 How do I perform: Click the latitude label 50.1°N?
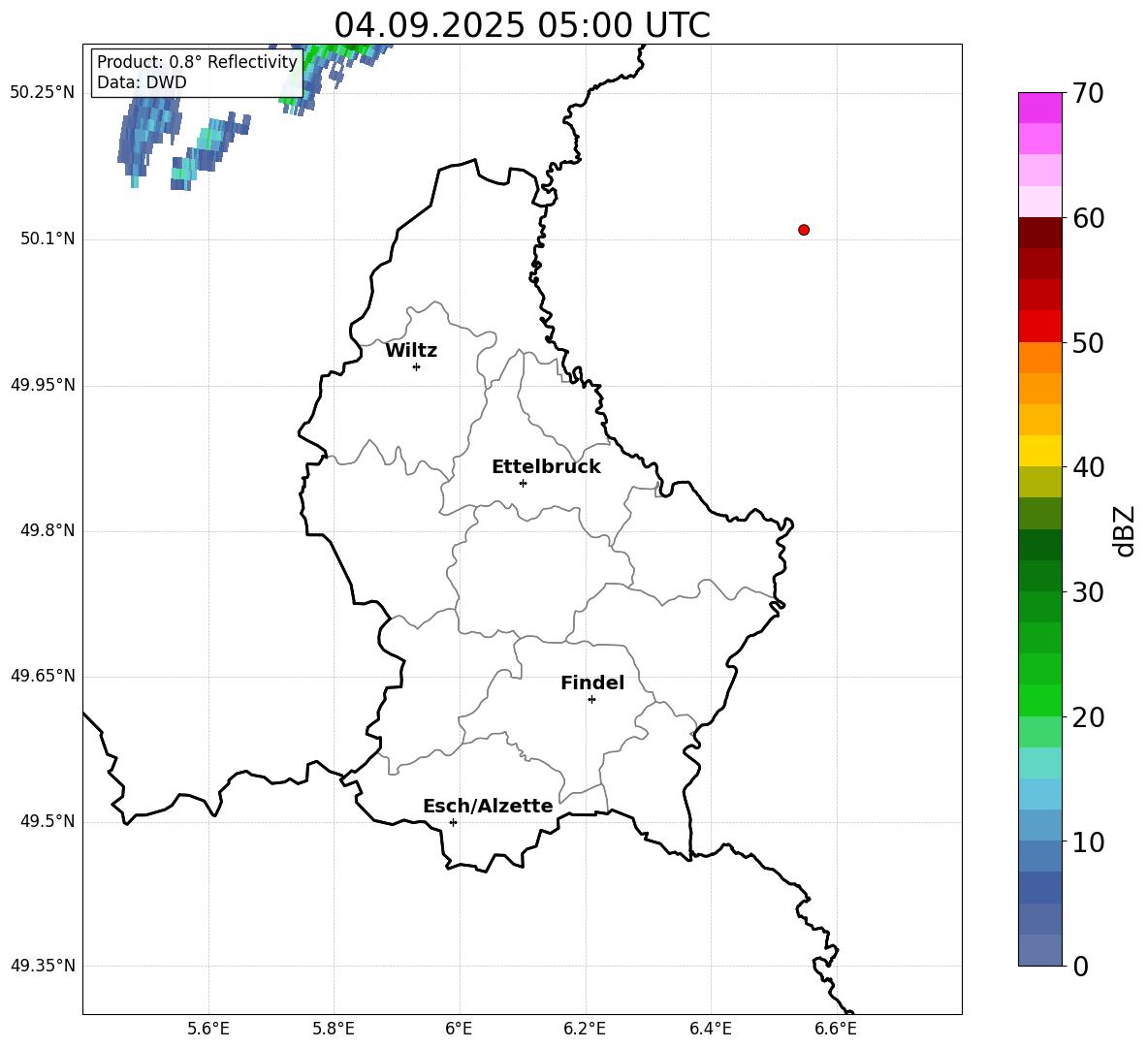tap(48, 239)
